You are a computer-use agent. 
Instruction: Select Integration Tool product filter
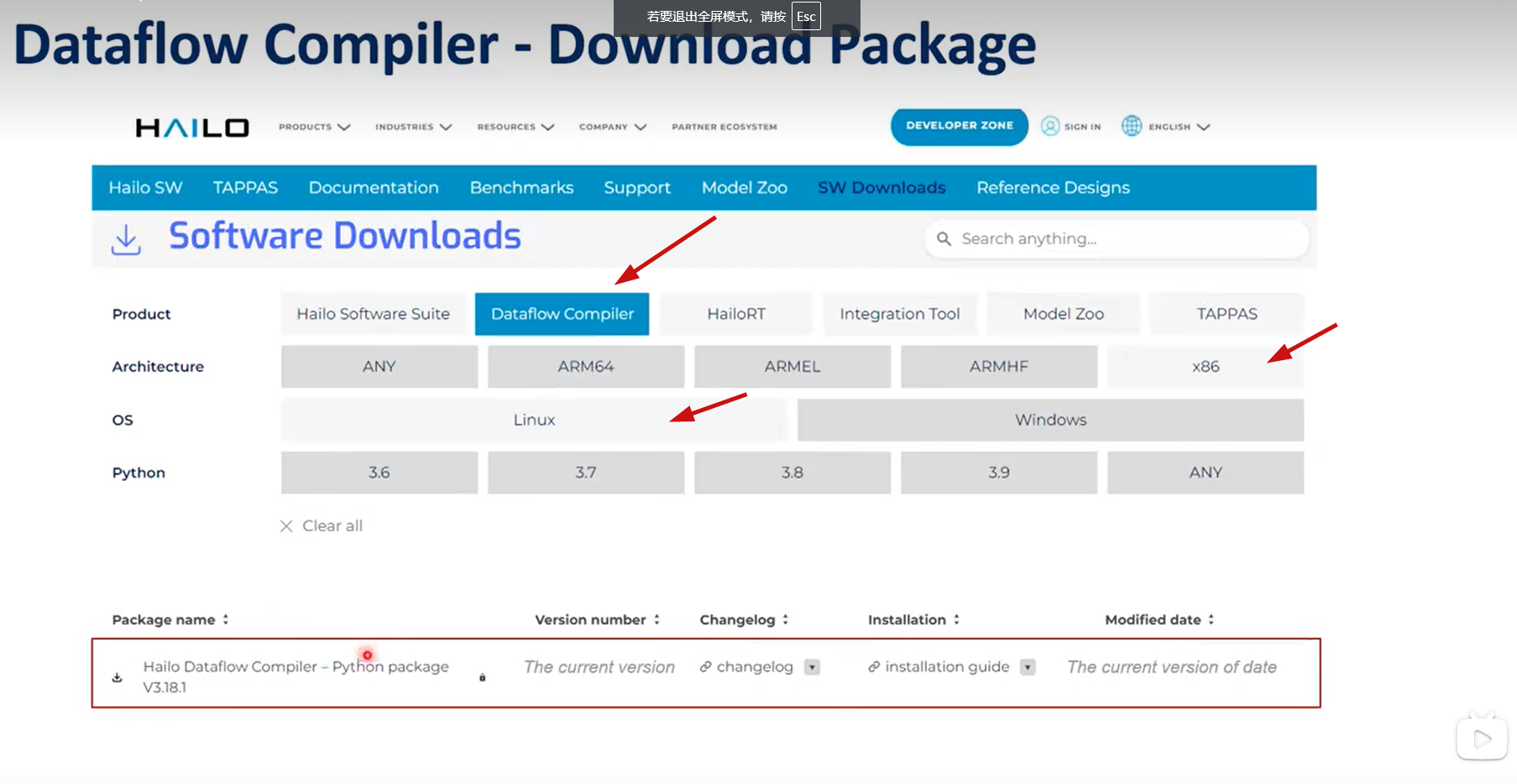pyautogui.click(x=900, y=314)
